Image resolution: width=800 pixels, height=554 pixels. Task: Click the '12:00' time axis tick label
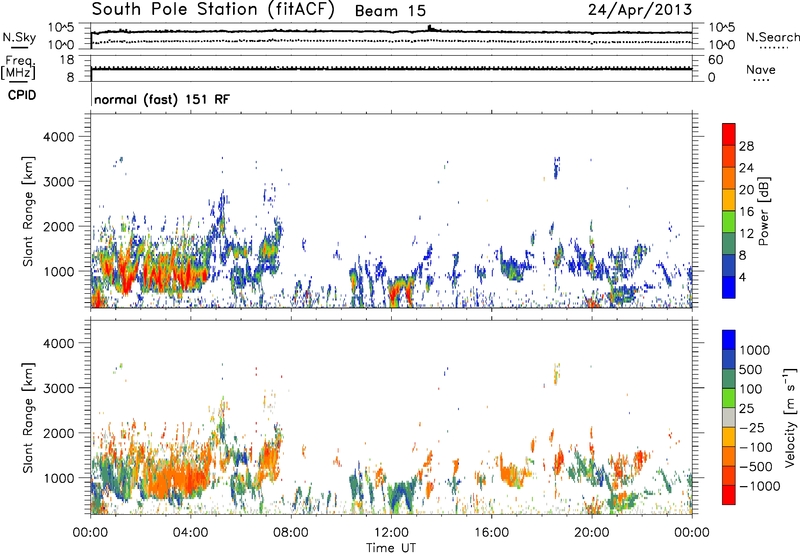click(x=391, y=533)
